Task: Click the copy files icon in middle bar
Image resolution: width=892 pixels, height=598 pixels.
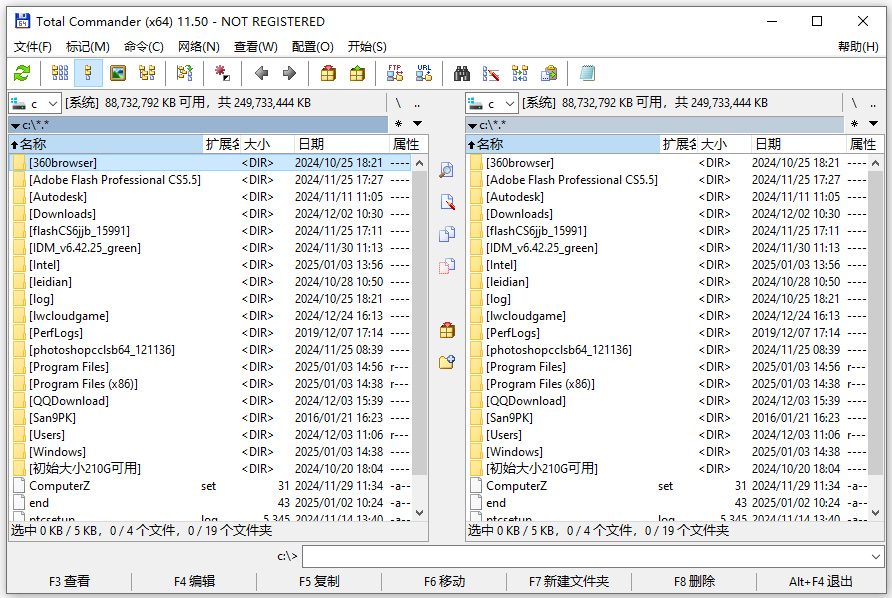Action: (447, 234)
